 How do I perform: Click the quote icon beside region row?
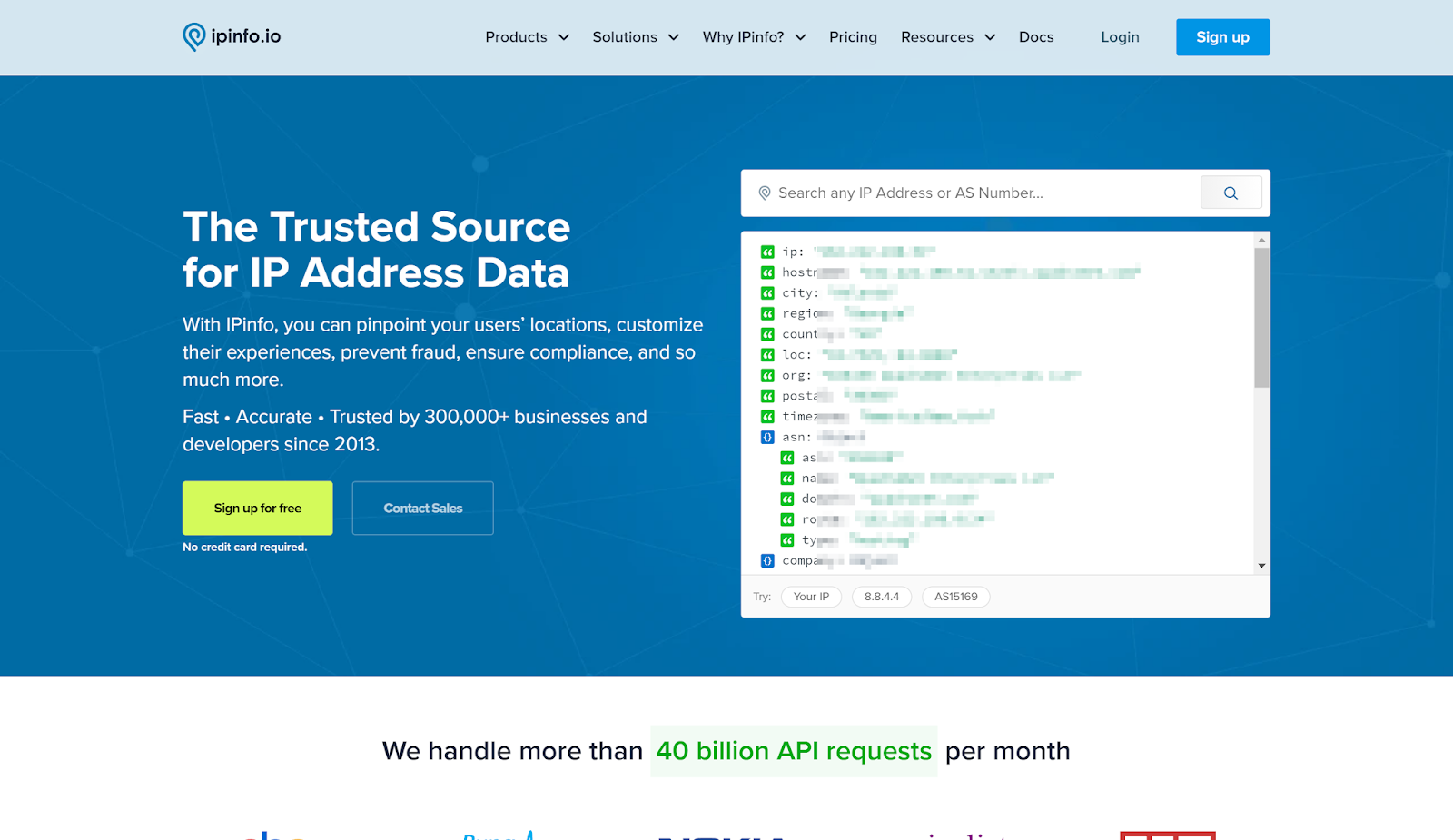(x=767, y=313)
